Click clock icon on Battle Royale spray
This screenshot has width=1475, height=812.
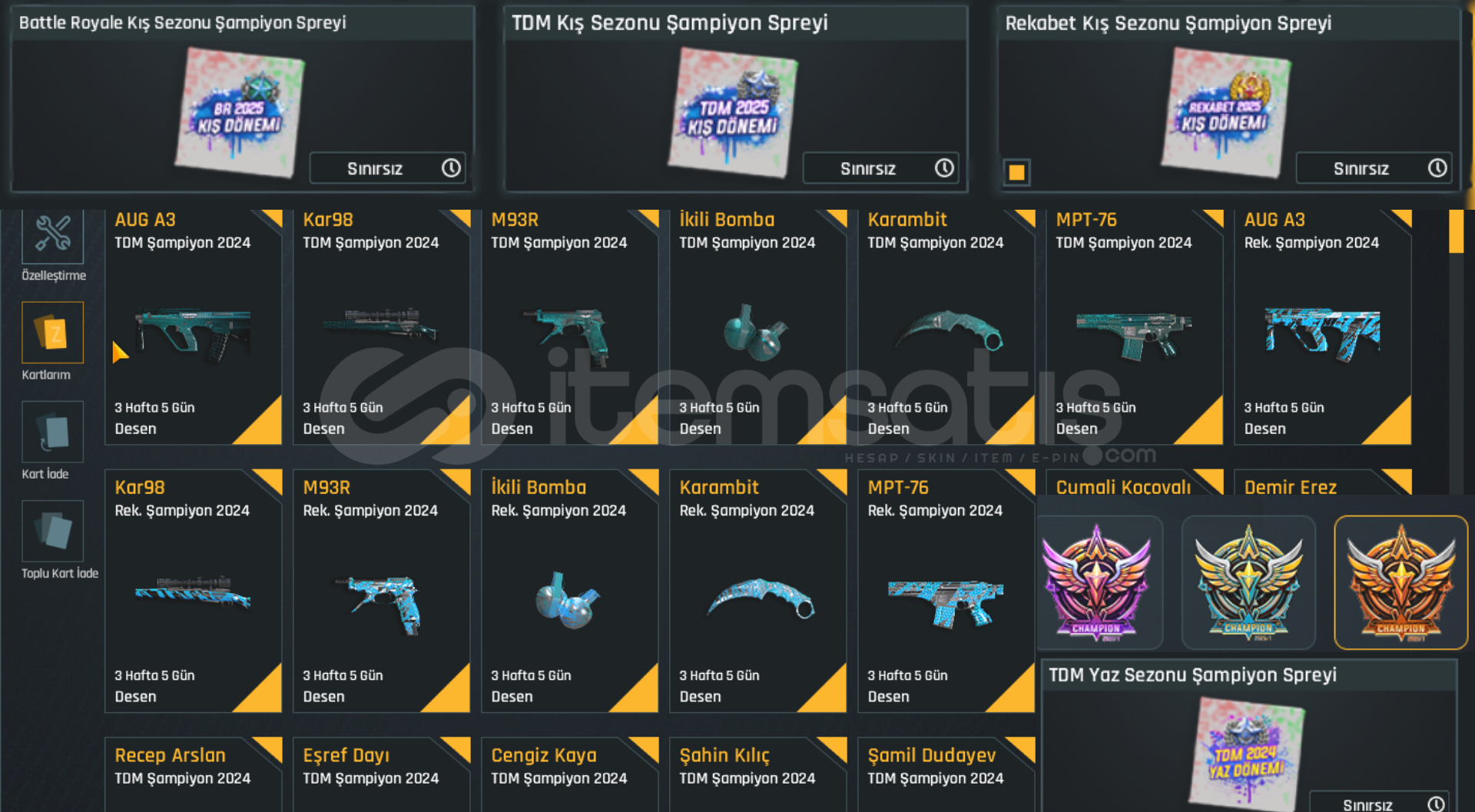point(451,167)
